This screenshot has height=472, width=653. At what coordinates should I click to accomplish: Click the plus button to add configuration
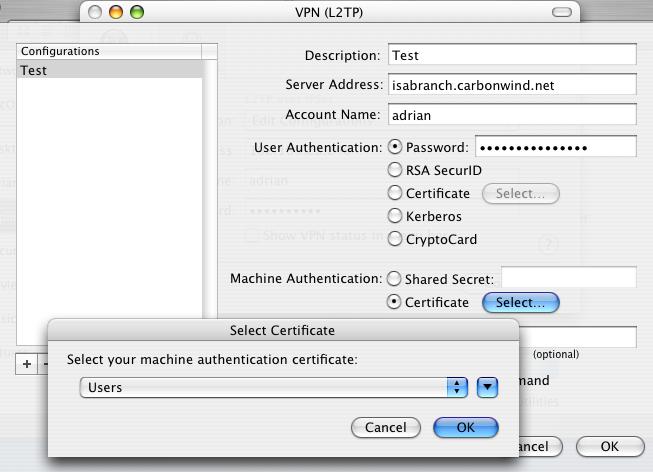28,364
